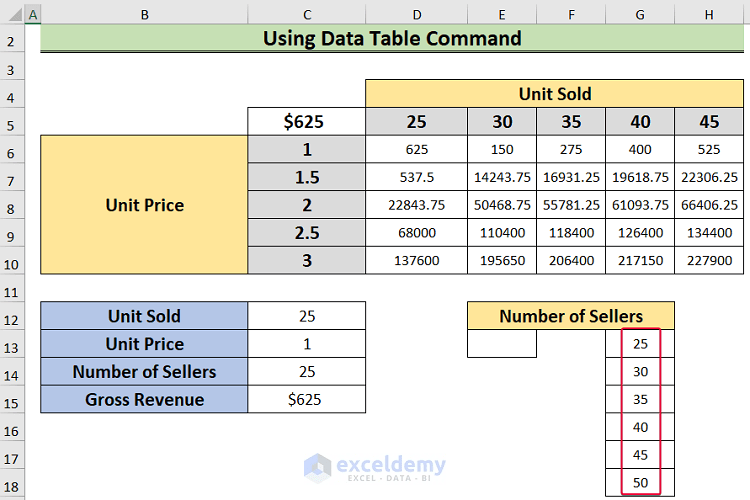Viewport: 750px width, 500px height.
Task: Select column F header
Action: [571, 15]
